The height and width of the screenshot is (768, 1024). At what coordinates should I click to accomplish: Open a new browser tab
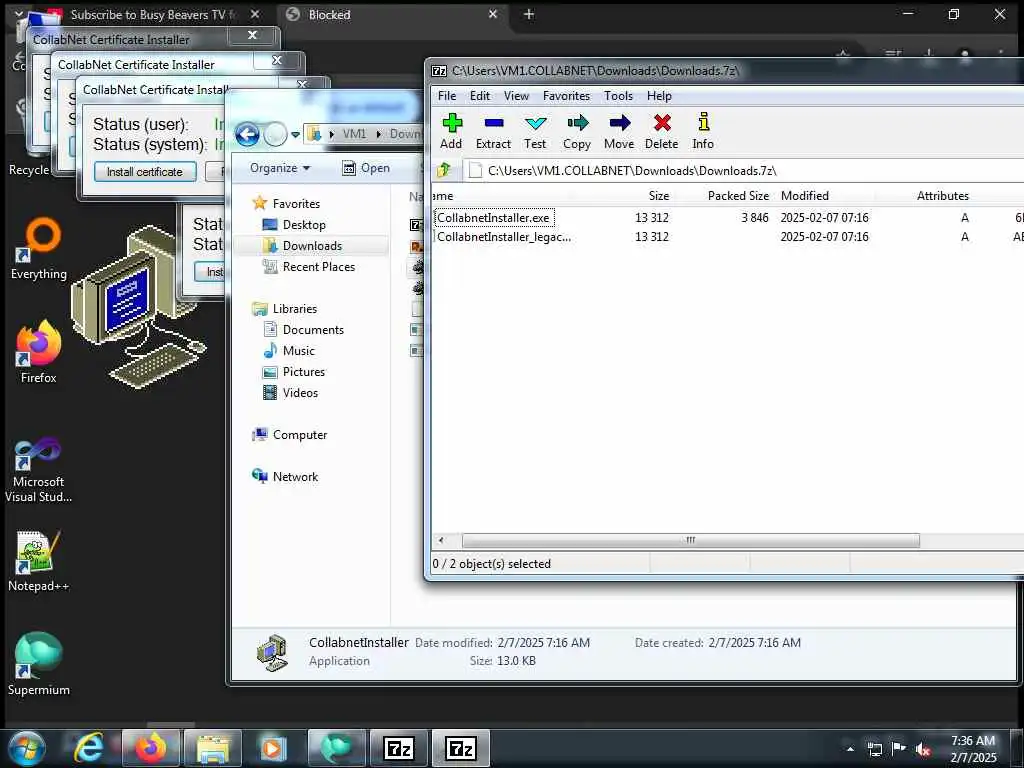pos(529,14)
